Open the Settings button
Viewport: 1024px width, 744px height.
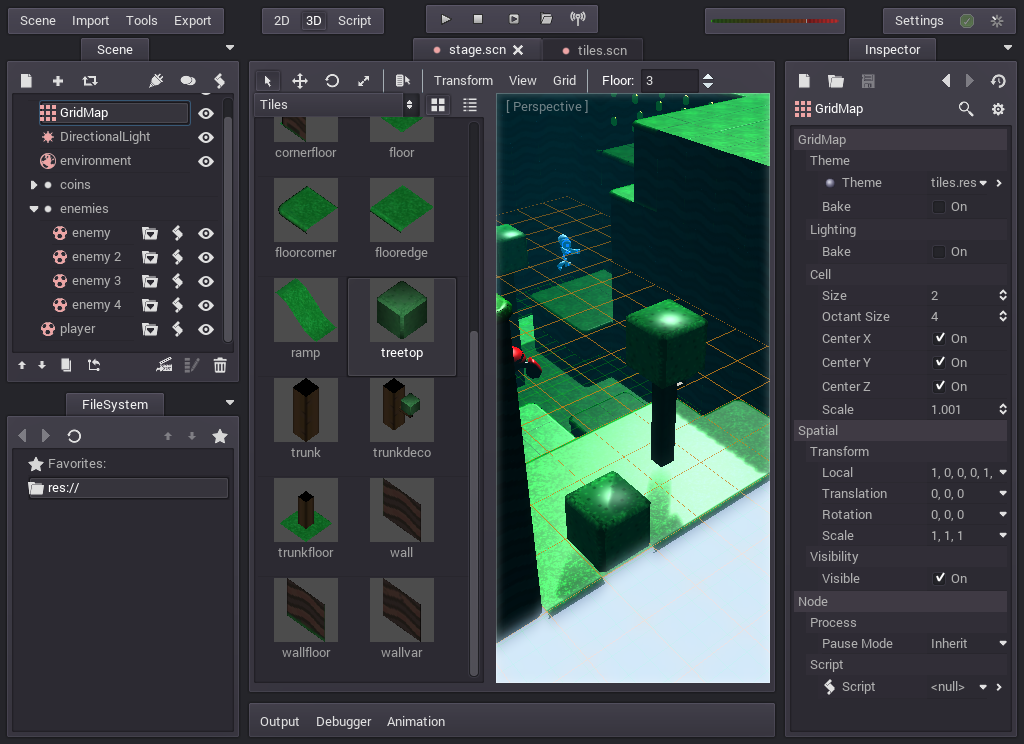[x=918, y=20]
